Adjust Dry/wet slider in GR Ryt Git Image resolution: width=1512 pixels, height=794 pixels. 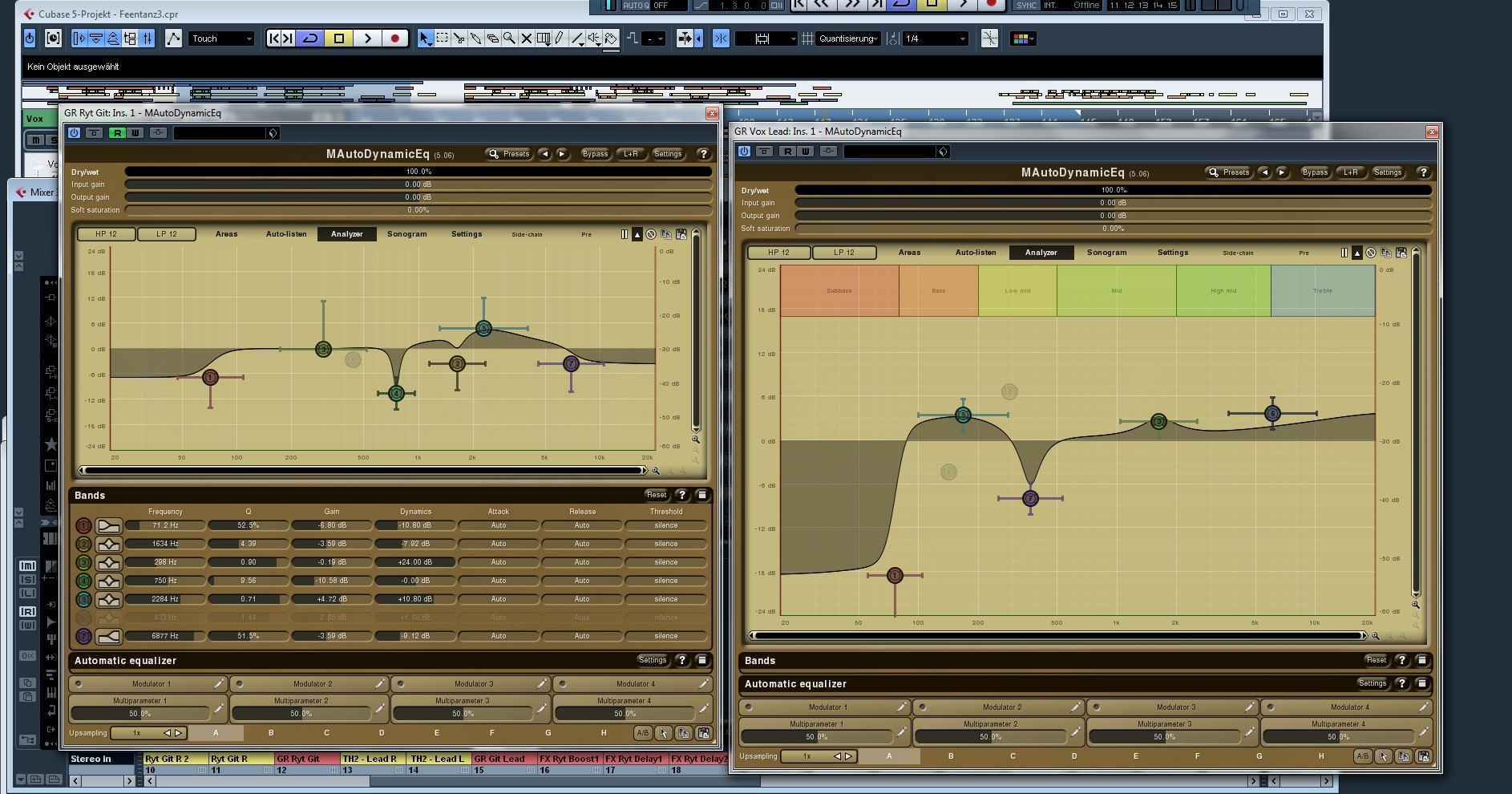click(x=418, y=172)
